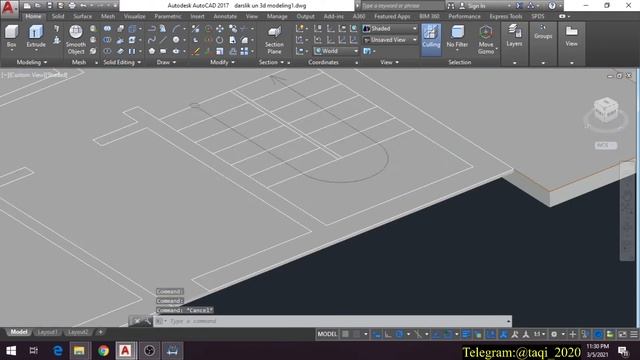Select the Polygon draw tool

tap(152, 51)
